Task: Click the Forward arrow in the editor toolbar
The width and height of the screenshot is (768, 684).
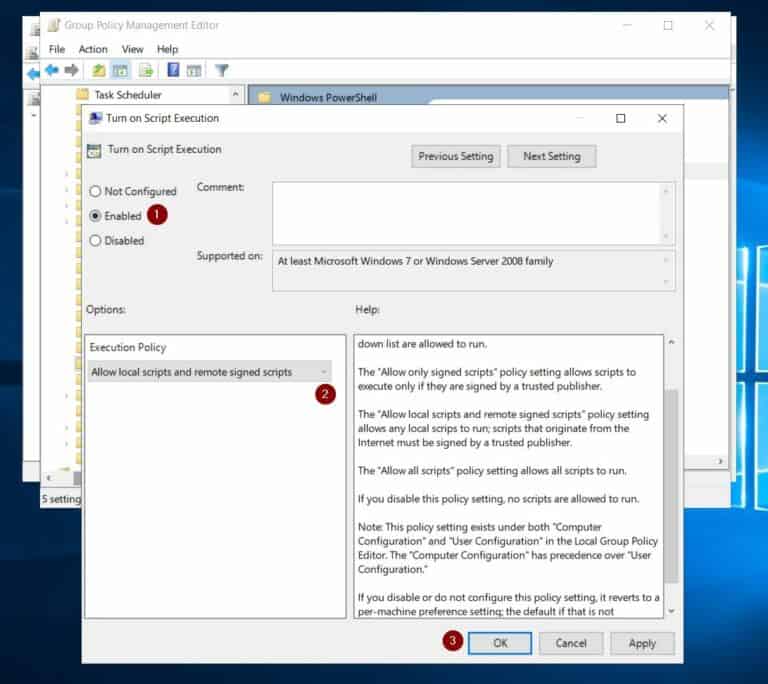Action: [72, 70]
